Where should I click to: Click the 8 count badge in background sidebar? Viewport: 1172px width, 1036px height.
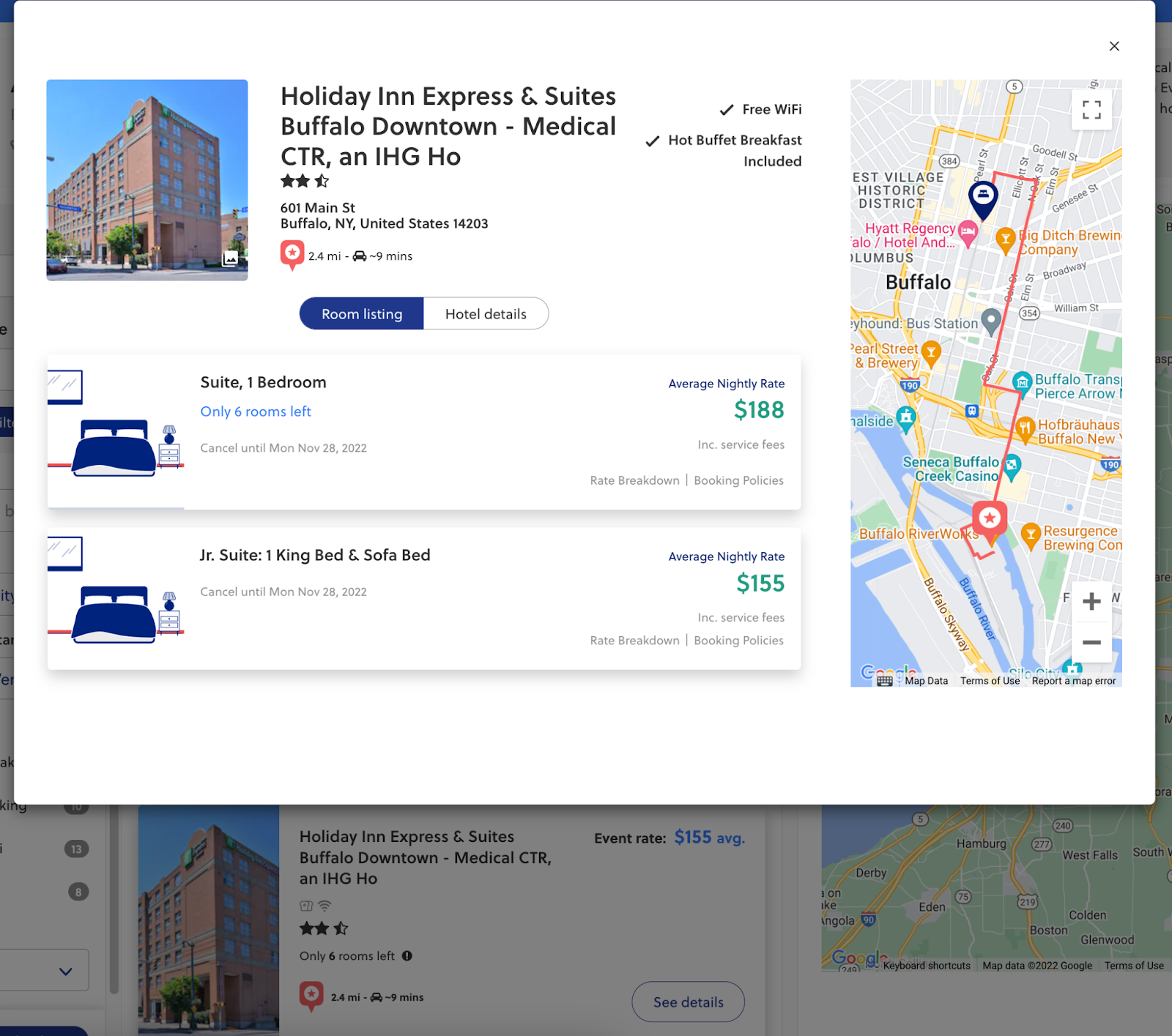pos(78,892)
